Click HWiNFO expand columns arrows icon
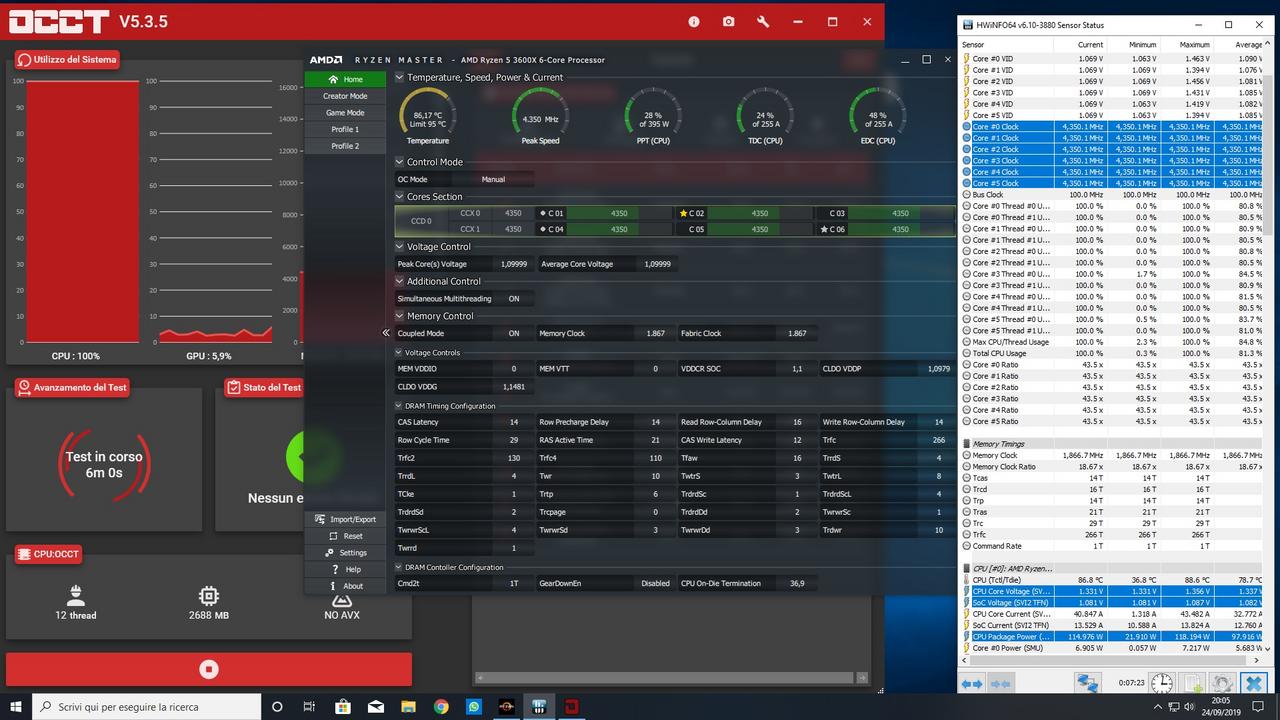The image size is (1280, 720). 972,683
